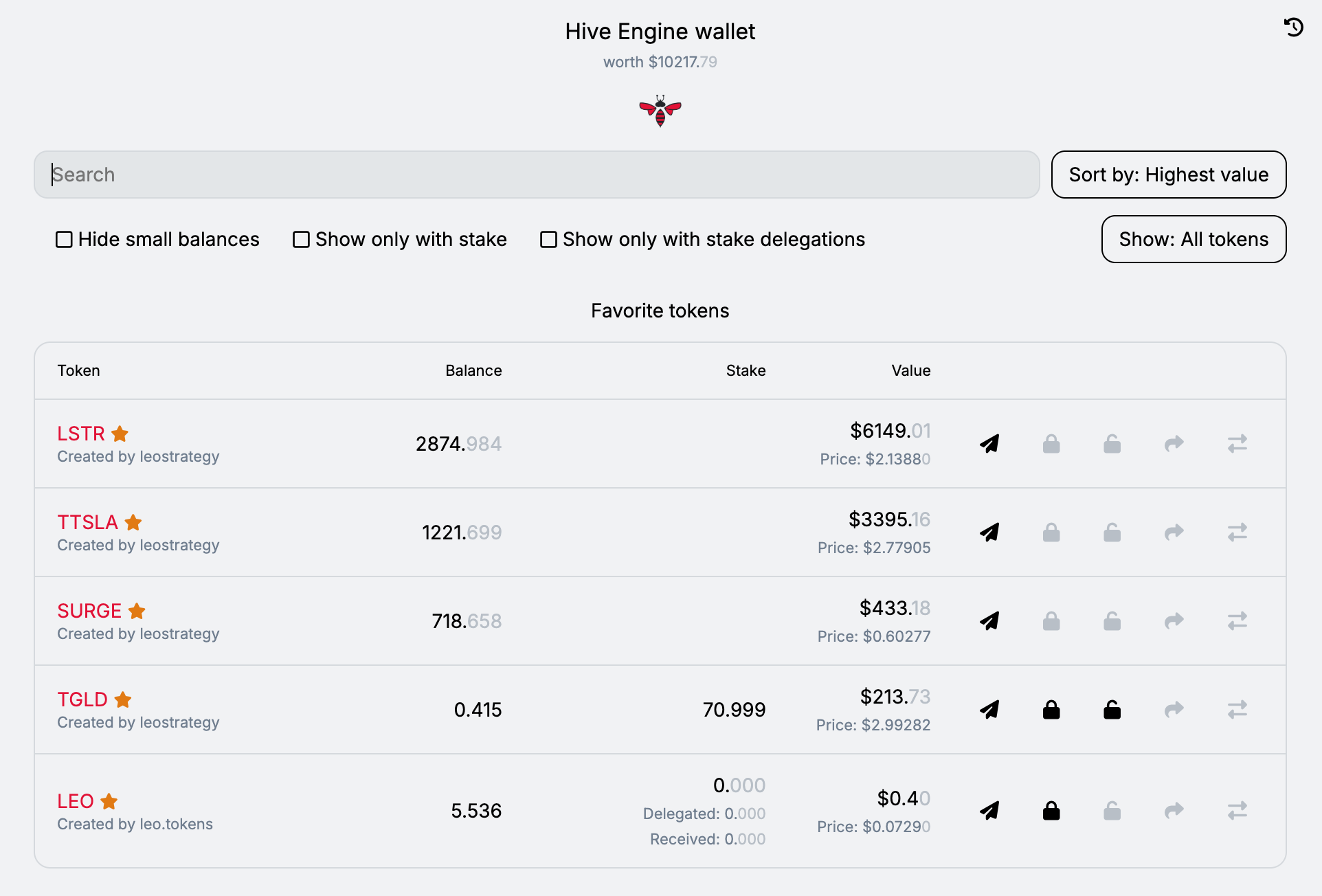
Task: Open transaction history clock icon
Action: pos(1293,27)
